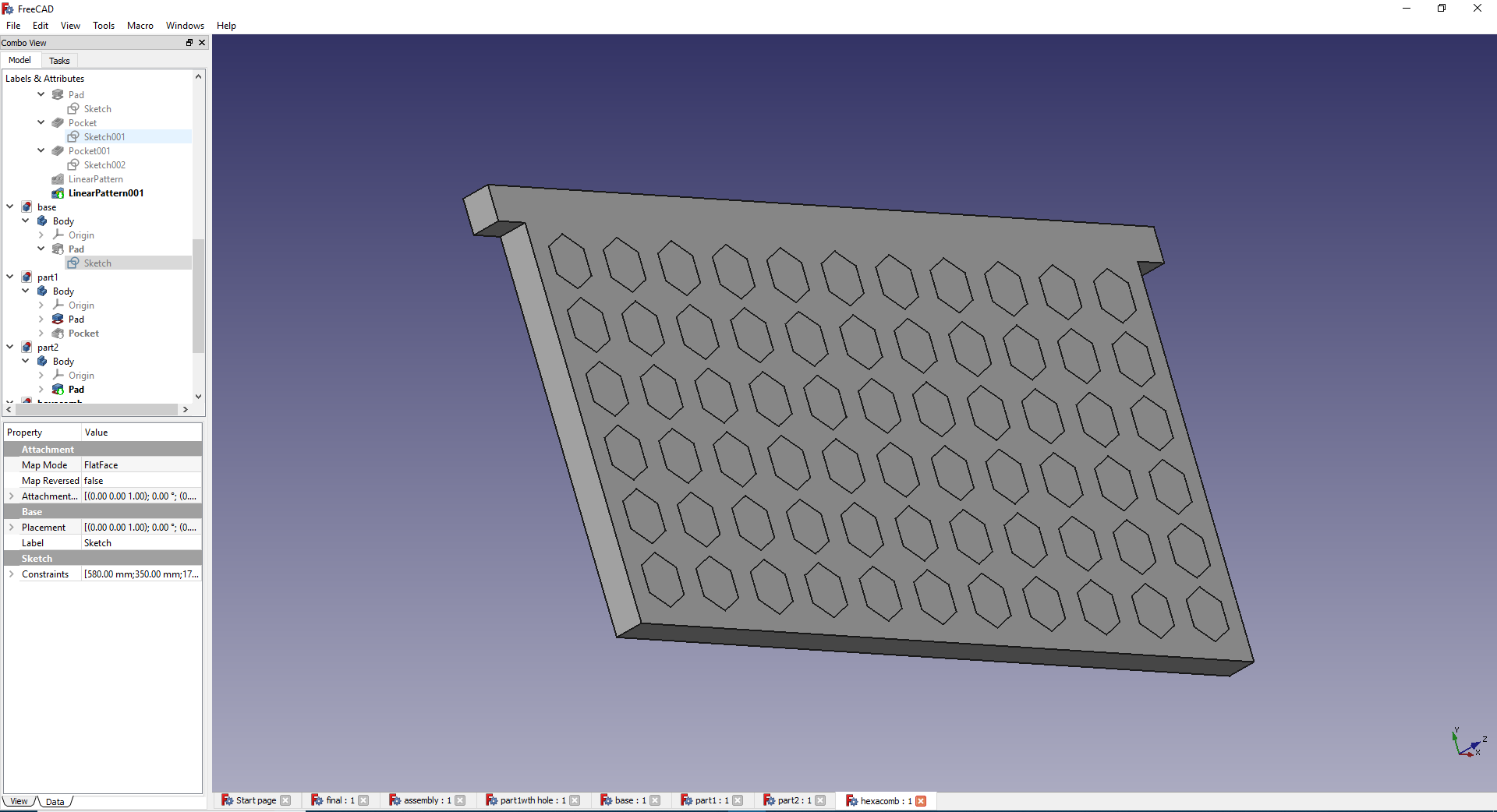
Task: Click the Body icon under part2
Action: coord(42,361)
